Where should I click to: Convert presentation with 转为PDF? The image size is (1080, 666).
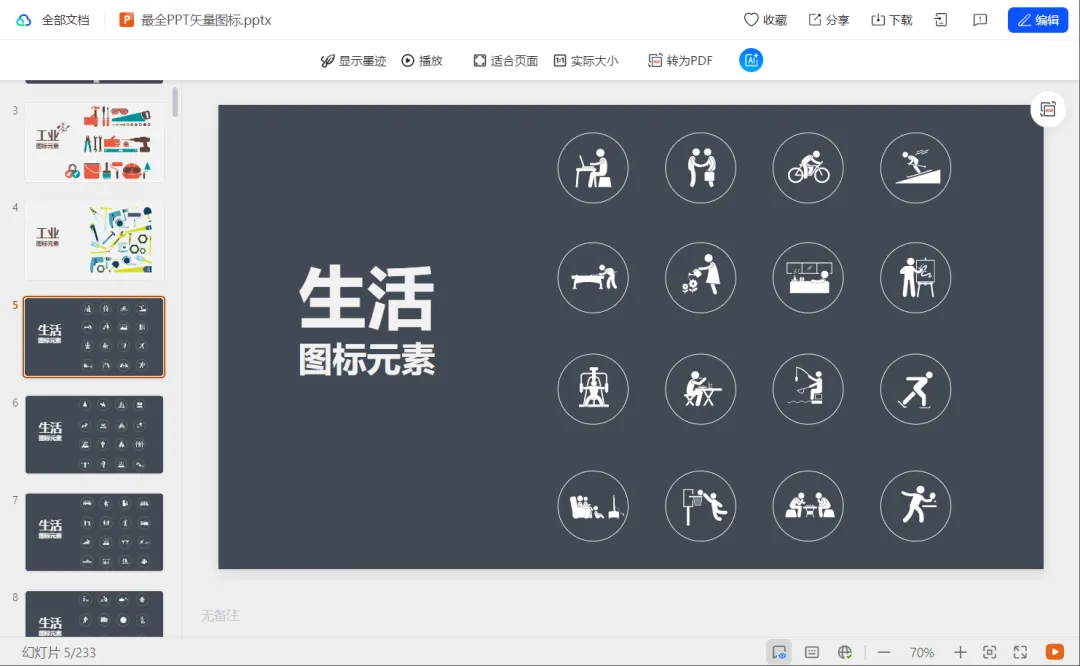click(x=681, y=61)
